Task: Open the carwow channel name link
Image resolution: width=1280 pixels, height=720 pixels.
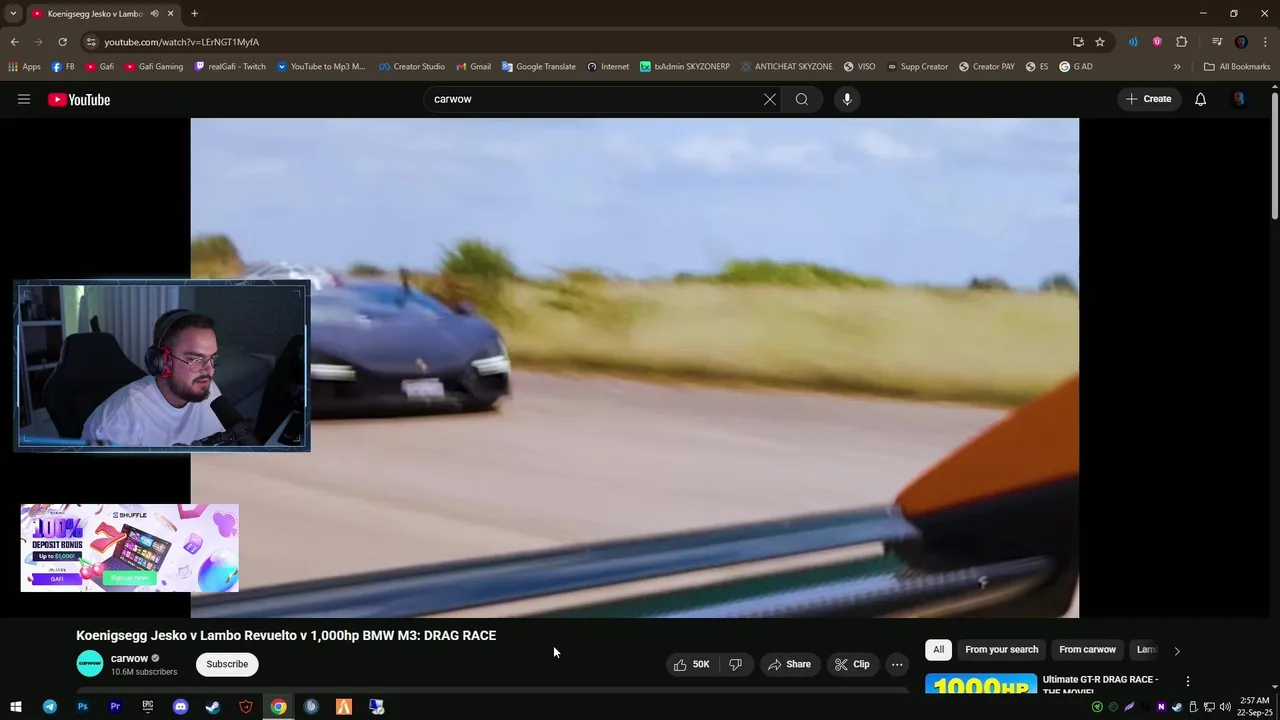Action: pyautogui.click(x=129, y=658)
